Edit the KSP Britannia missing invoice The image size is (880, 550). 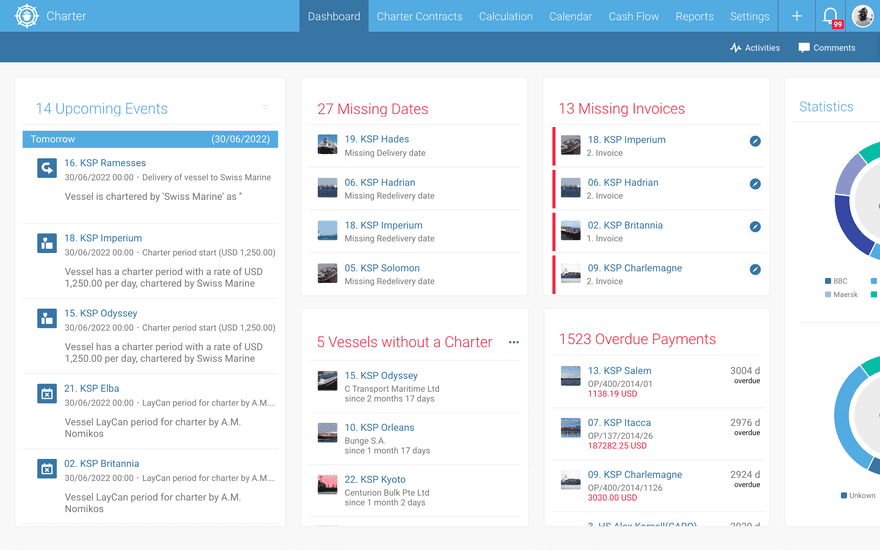click(x=755, y=227)
